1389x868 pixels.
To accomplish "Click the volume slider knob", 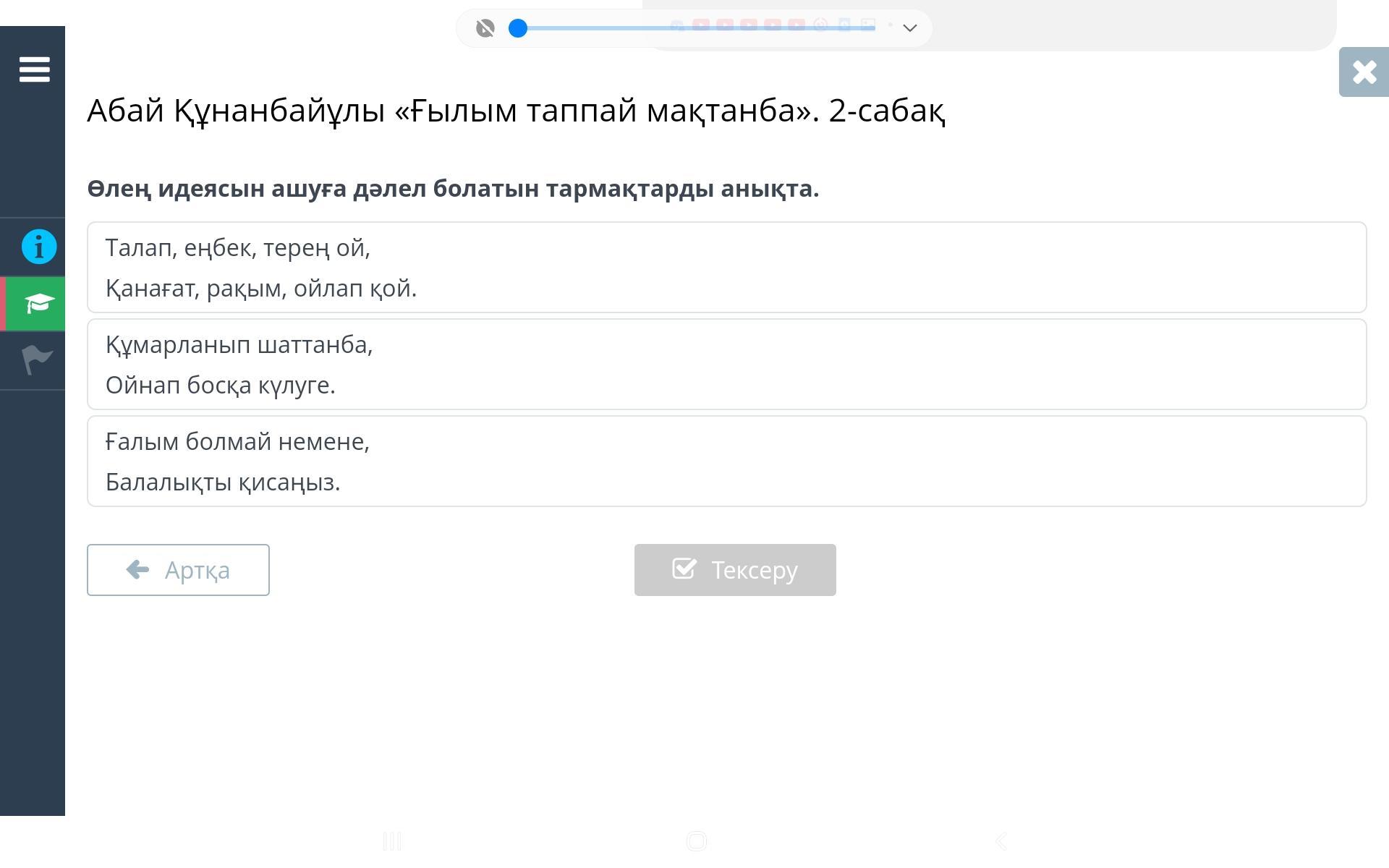I will click(518, 28).
